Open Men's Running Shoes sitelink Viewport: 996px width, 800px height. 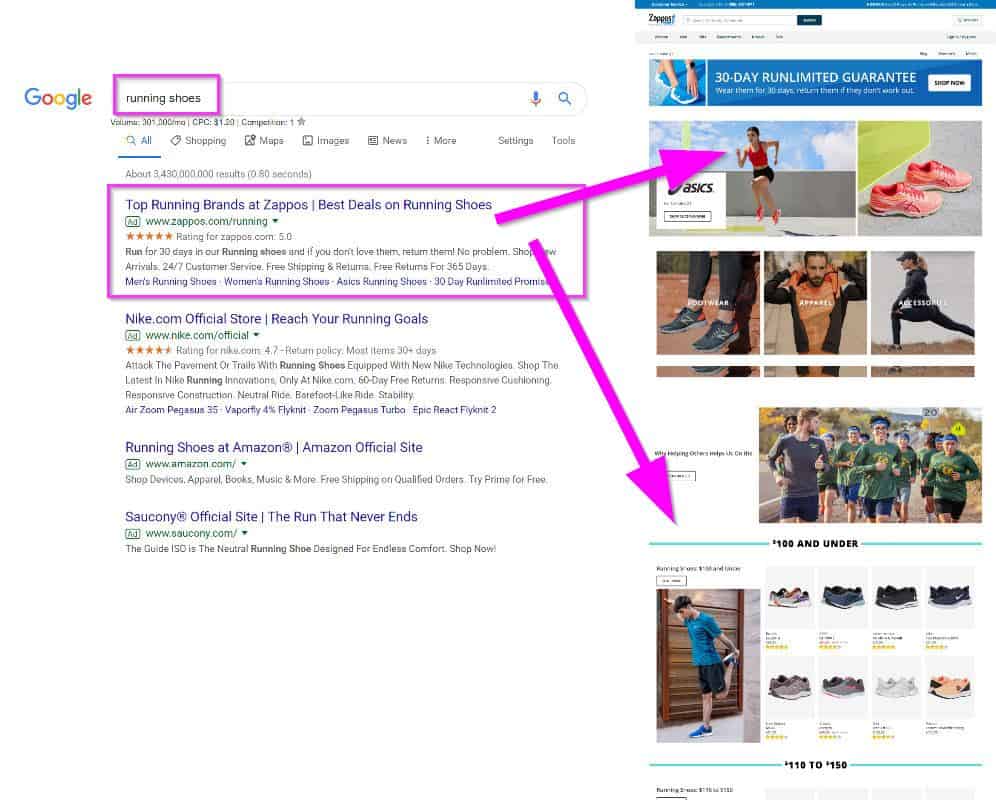point(171,281)
